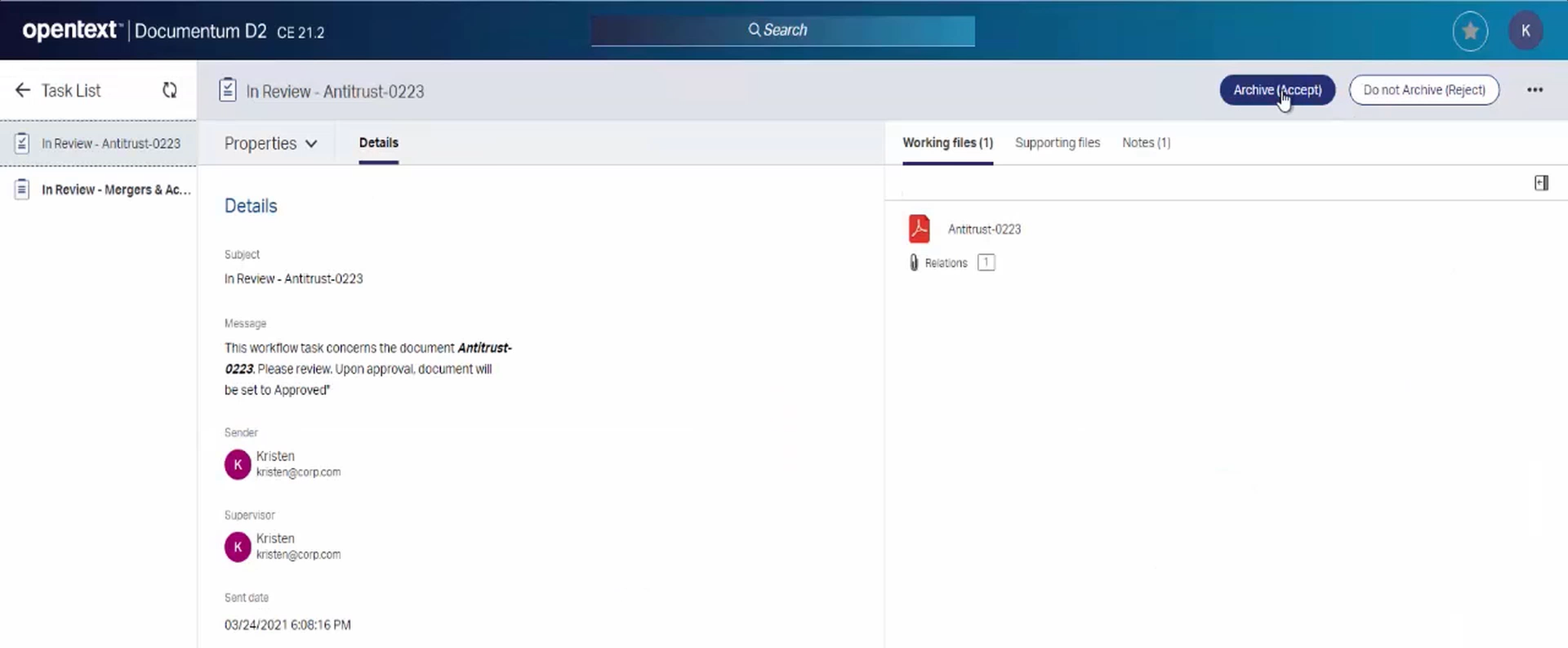The image size is (1568, 648).
Task: Switch to the Details tab
Action: click(x=379, y=142)
